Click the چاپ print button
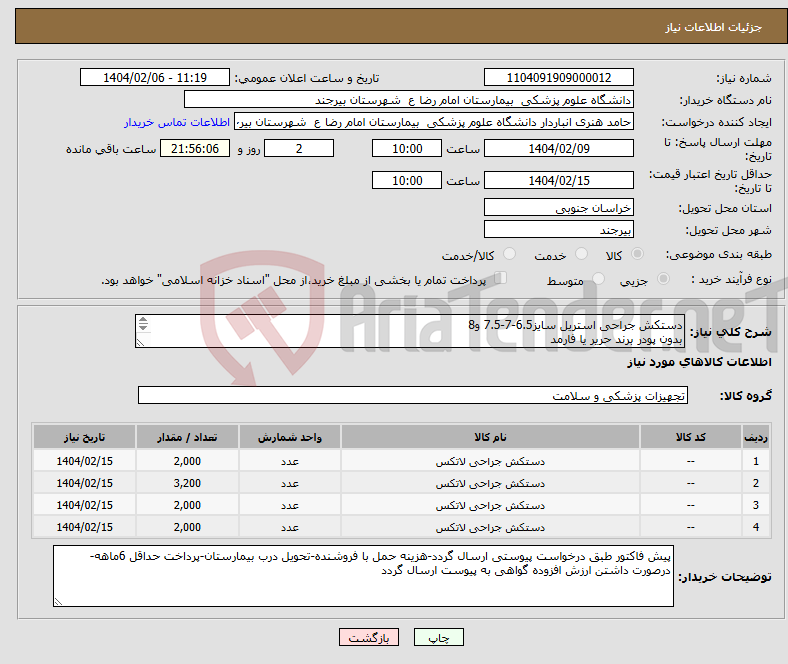 439,637
